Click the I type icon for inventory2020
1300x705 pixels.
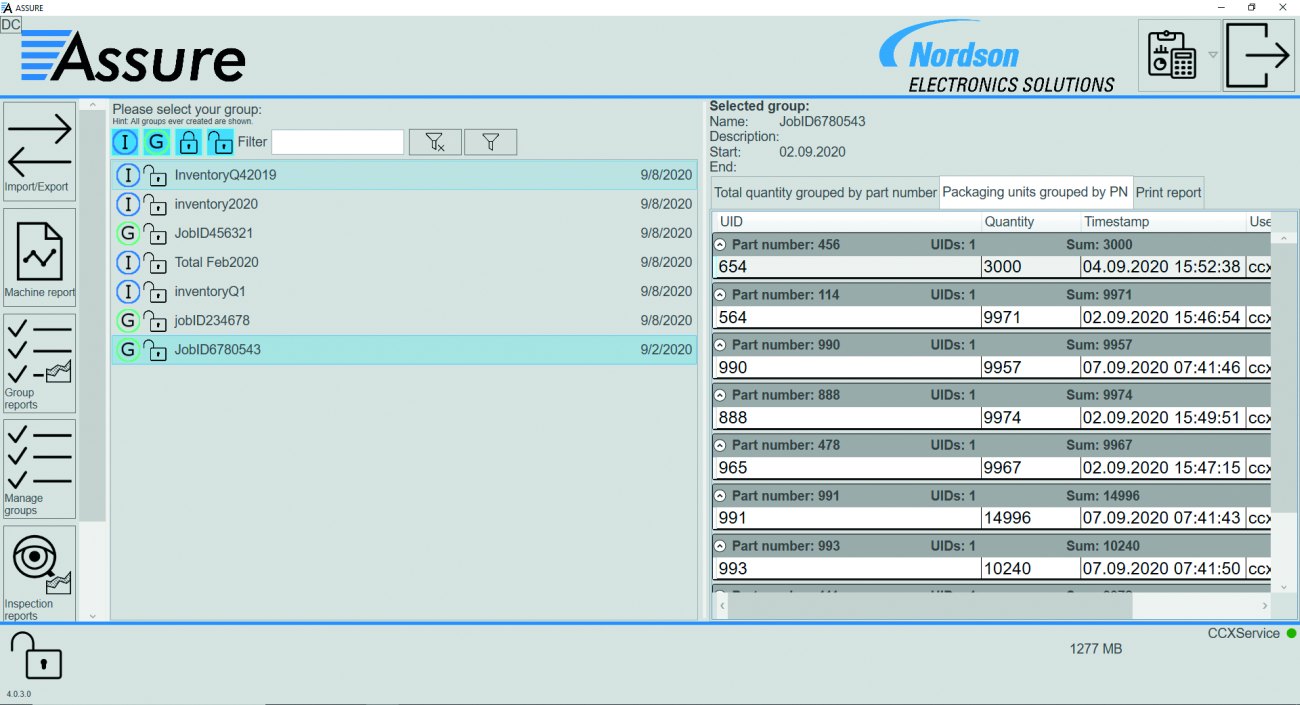[128, 204]
